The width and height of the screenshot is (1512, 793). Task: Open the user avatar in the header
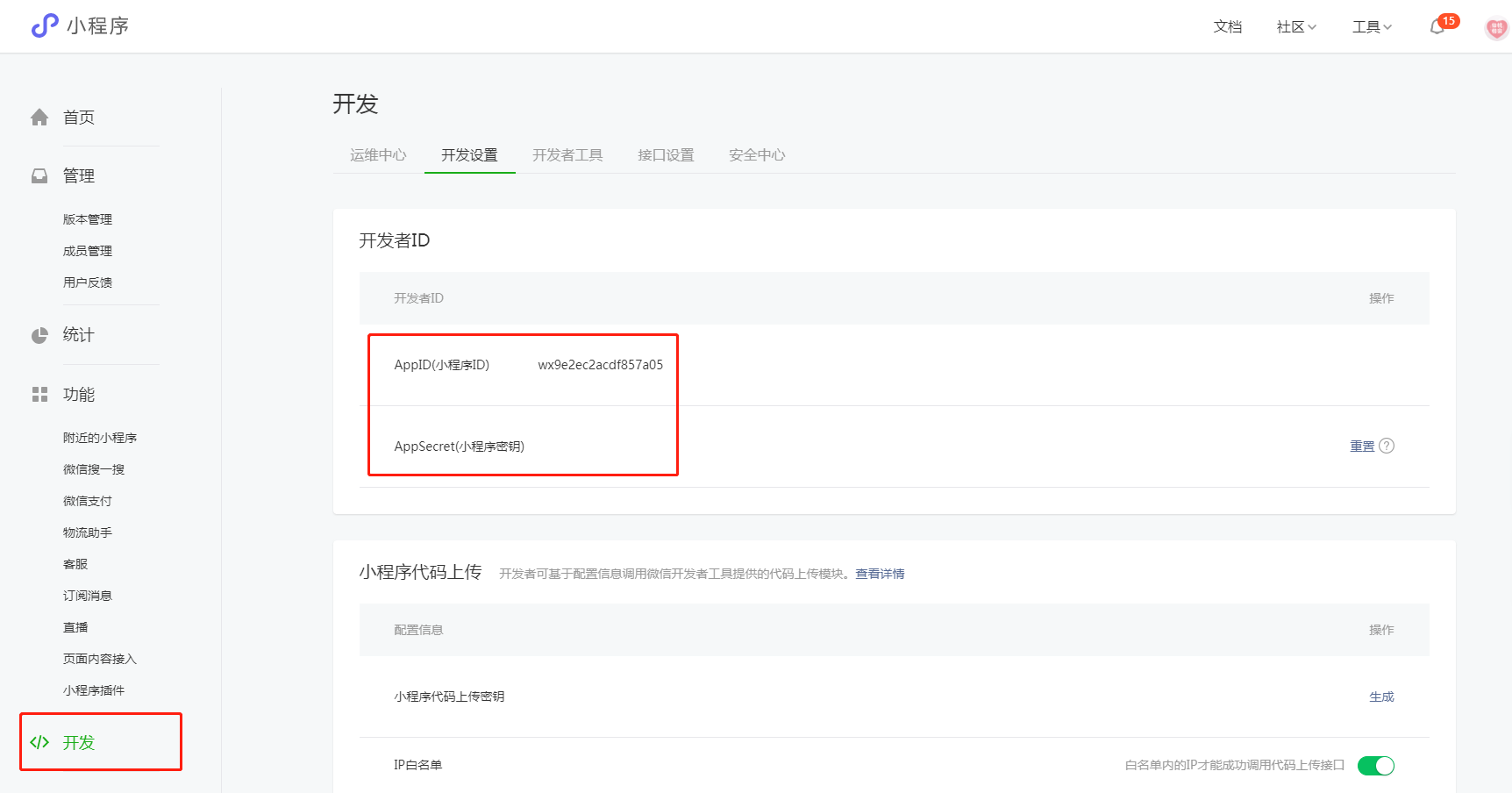(x=1496, y=28)
